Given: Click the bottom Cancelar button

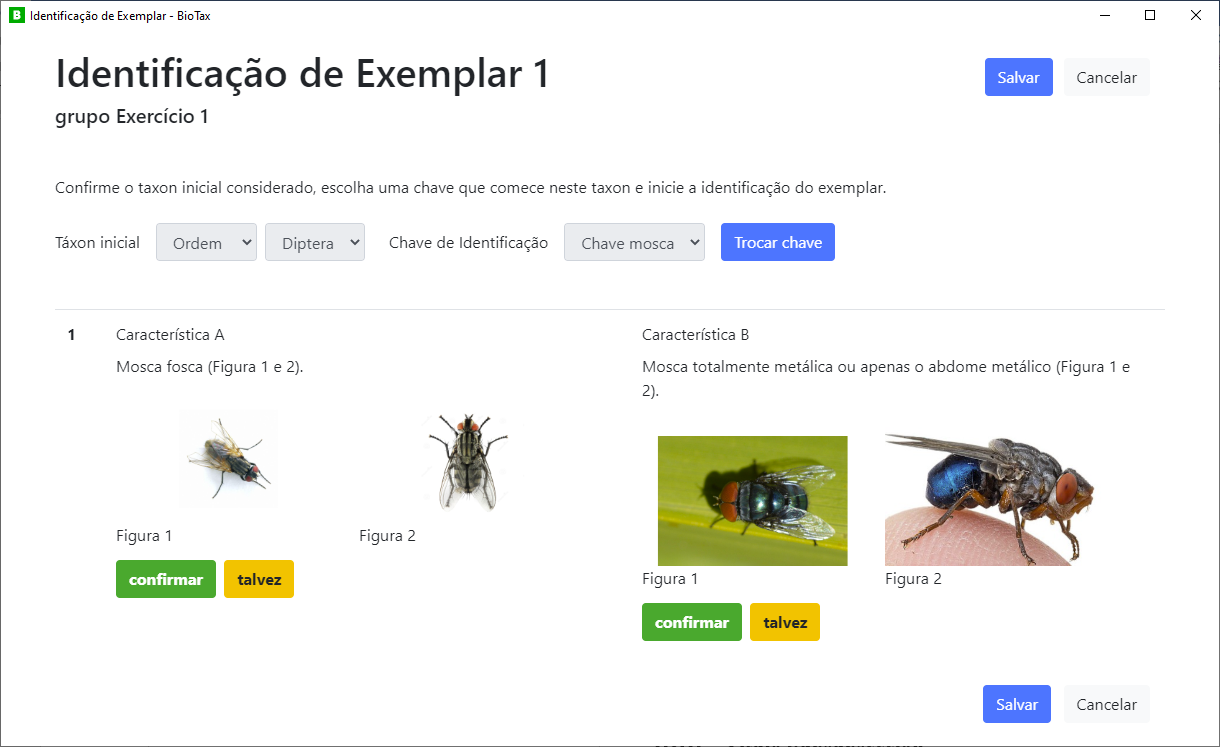Looking at the screenshot, I should point(1106,704).
